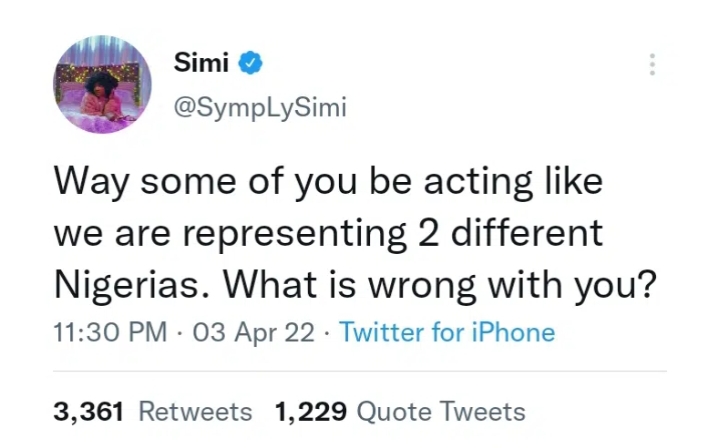Click the phrase representing 2 different
Image resolution: width=720 pixels, height=448 pixels.
[x=393, y=234]
